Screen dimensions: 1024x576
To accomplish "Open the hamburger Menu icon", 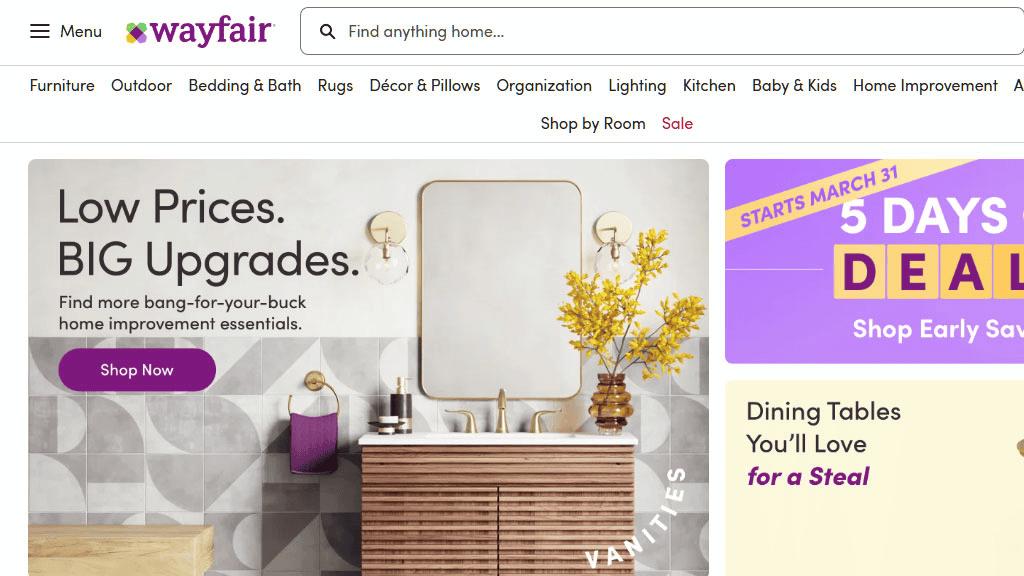I will click(x=40, y=31).
